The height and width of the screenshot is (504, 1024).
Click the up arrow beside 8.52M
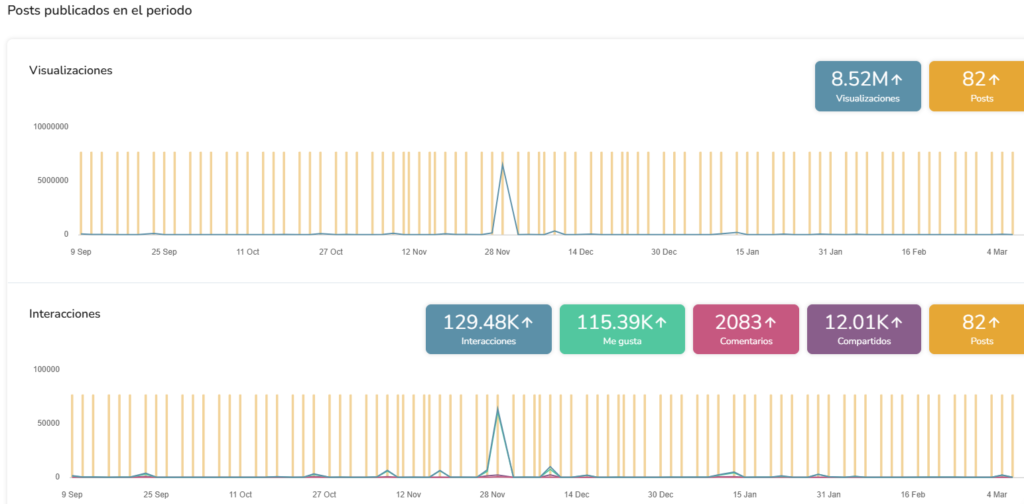coord(897,80)
